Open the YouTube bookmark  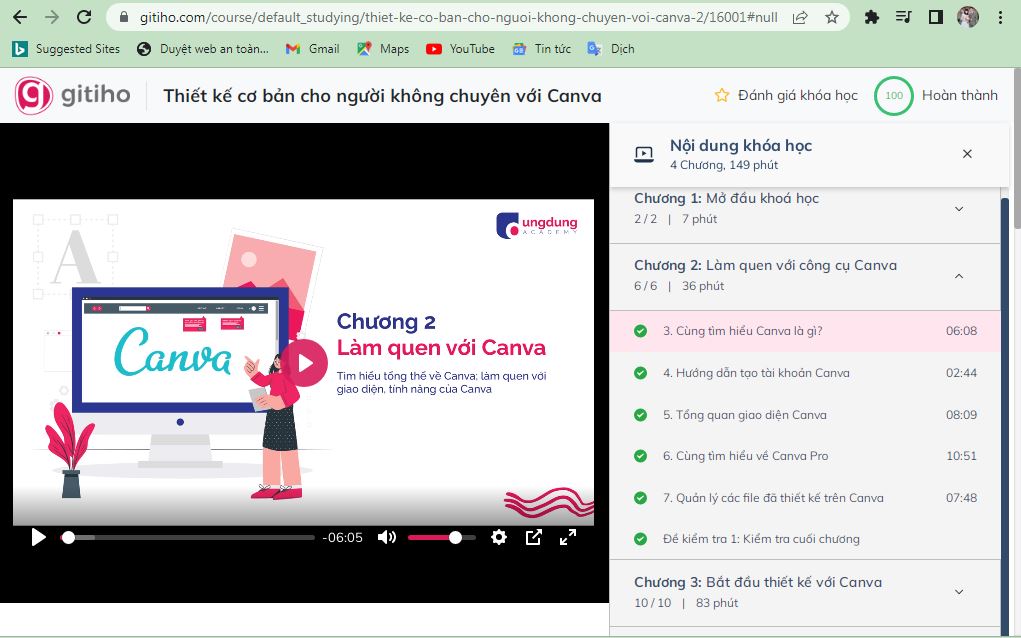tap(460, 49)
